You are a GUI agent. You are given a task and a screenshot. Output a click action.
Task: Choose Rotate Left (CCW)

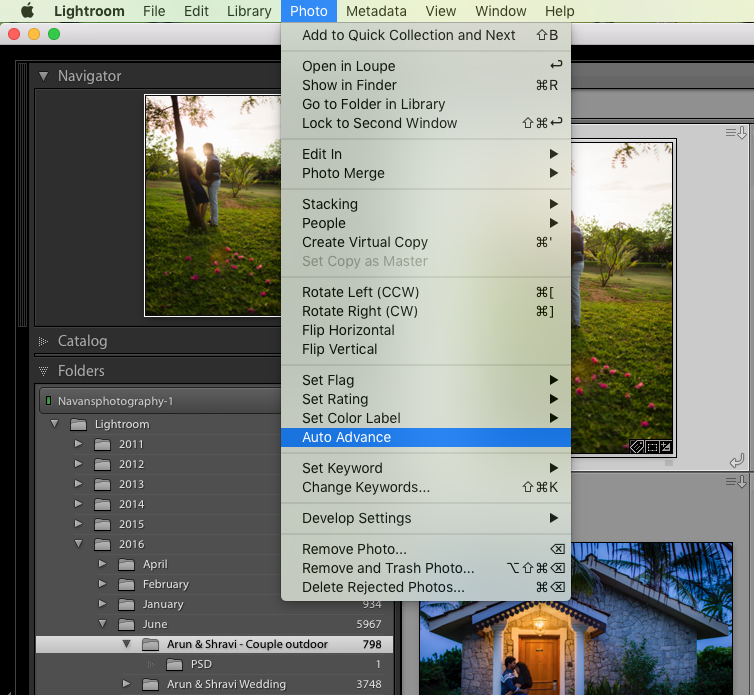point(426,292)
